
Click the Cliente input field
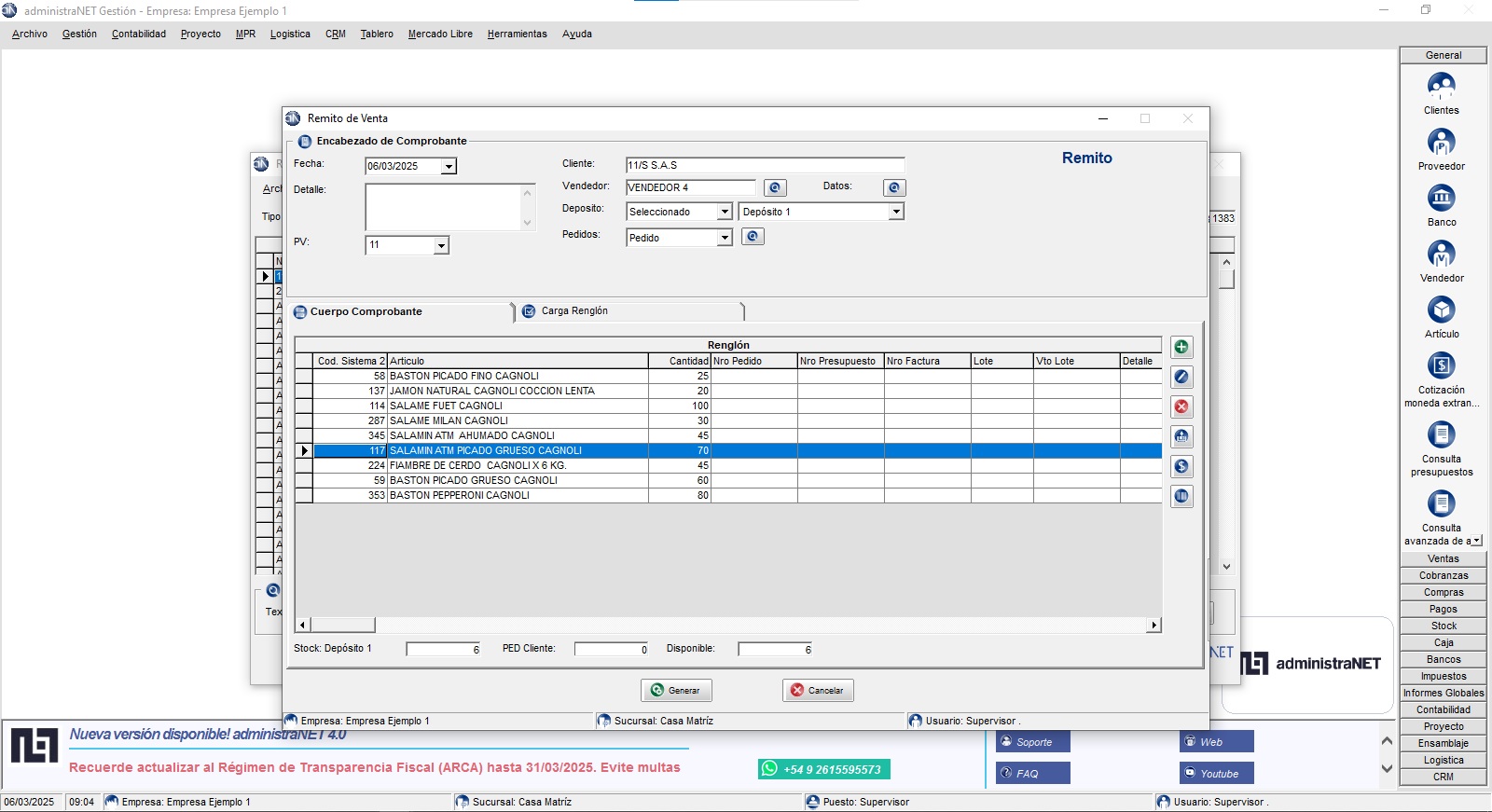[765, 165]
